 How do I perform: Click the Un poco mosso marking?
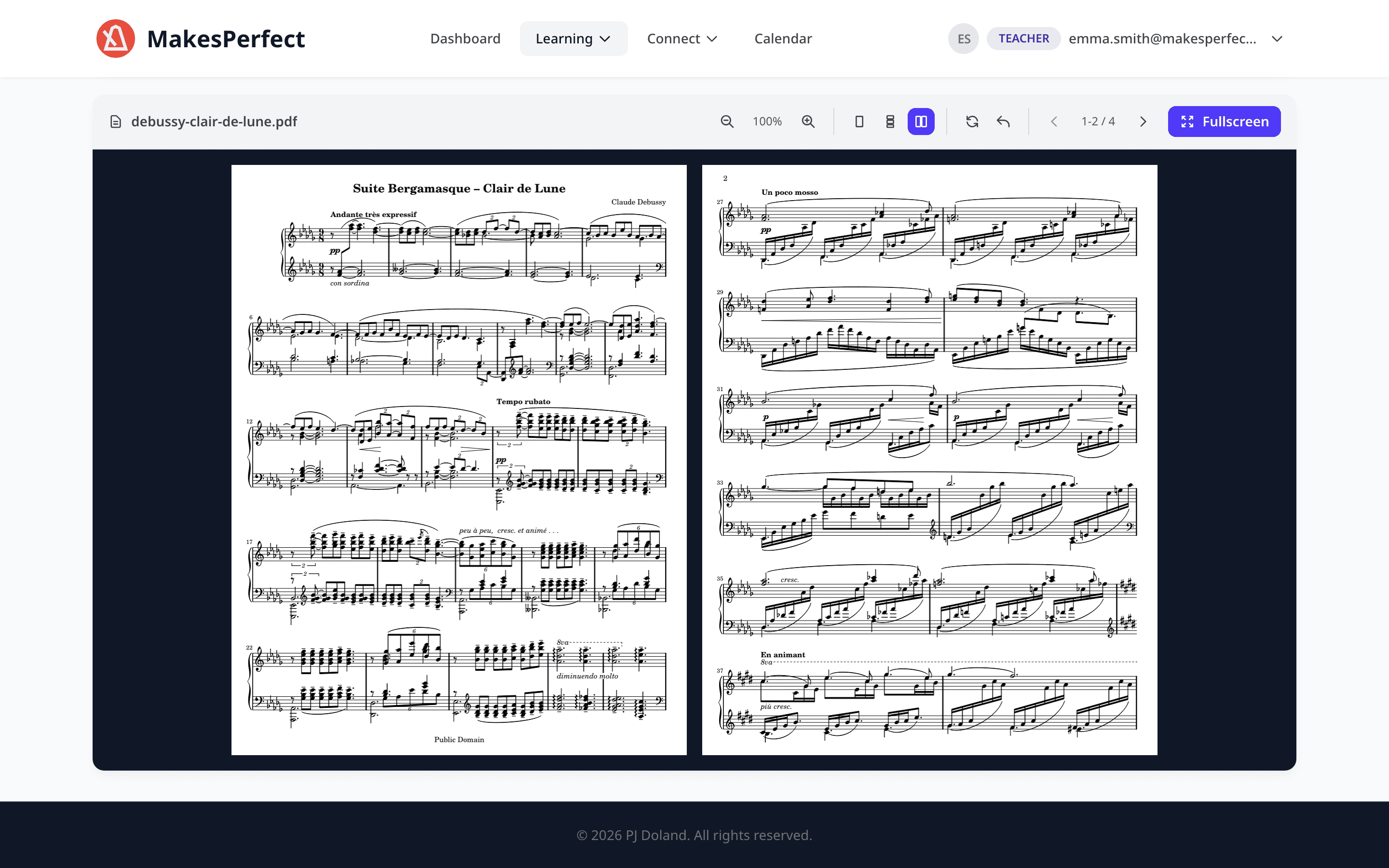[x=789, y=192]
